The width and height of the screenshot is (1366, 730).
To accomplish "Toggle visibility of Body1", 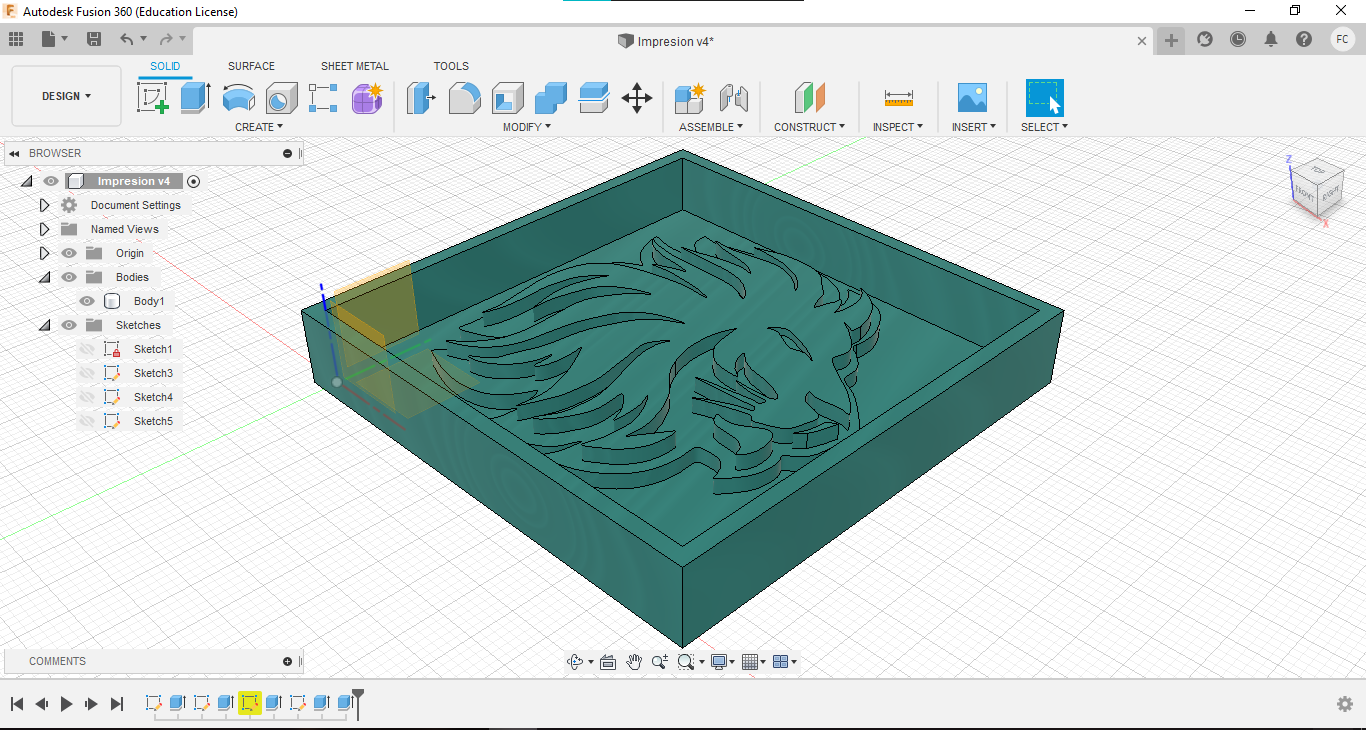I will [87, 301].
